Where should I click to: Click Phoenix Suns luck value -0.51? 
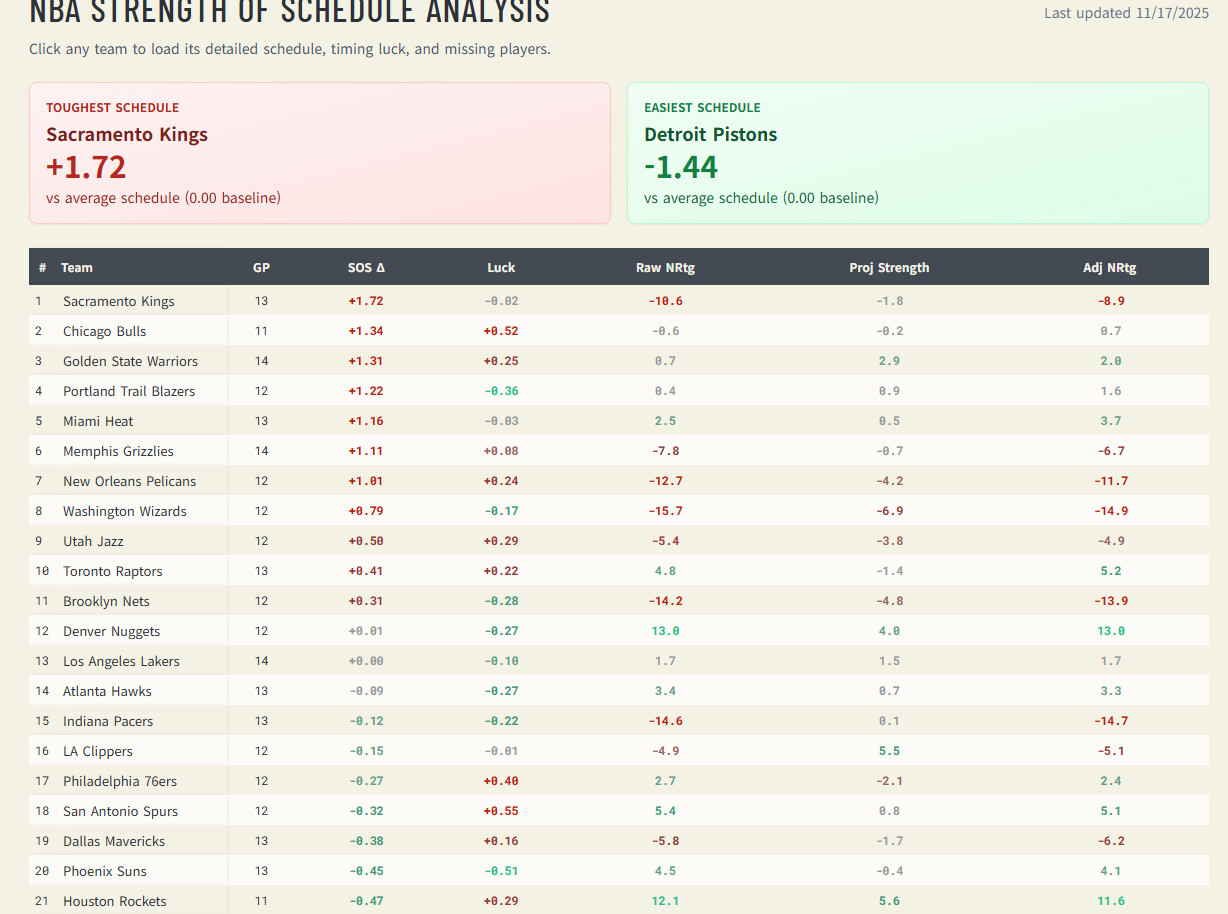pyautogui.click(x=501, y=871)
